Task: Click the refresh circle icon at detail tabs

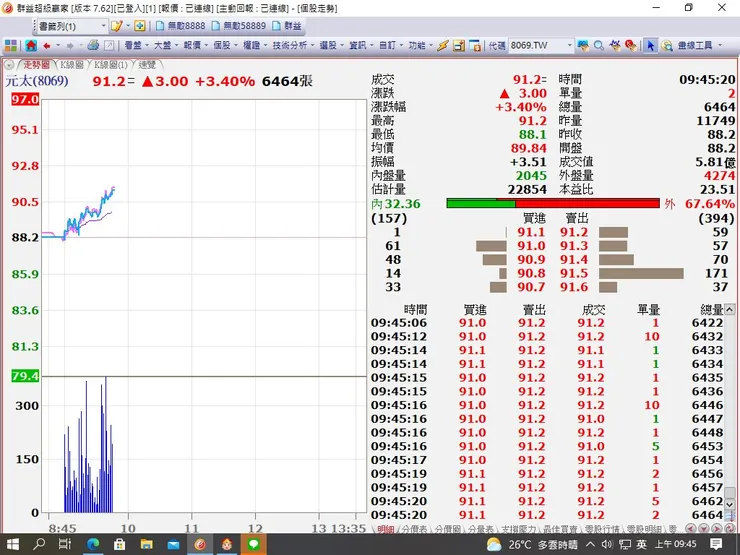Action: 730,529
